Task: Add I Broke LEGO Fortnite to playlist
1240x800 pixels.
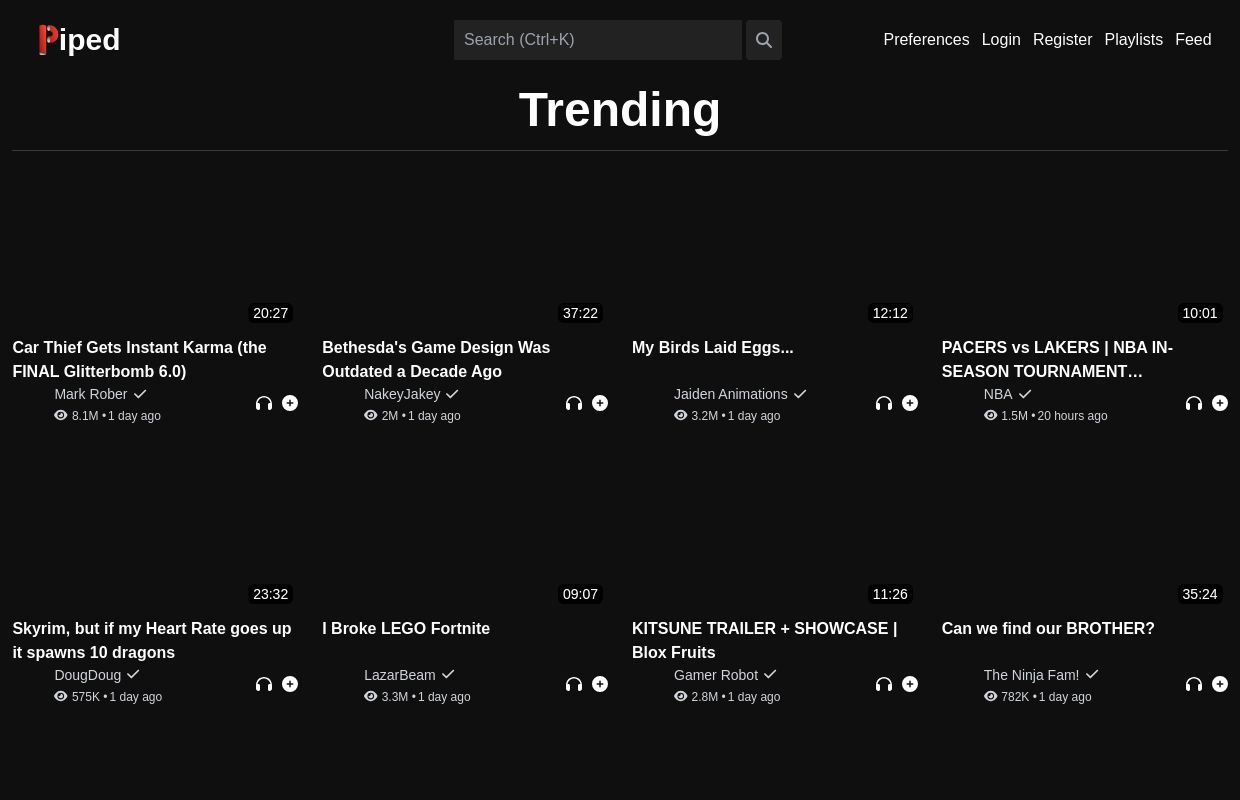Action: (600, 684)
